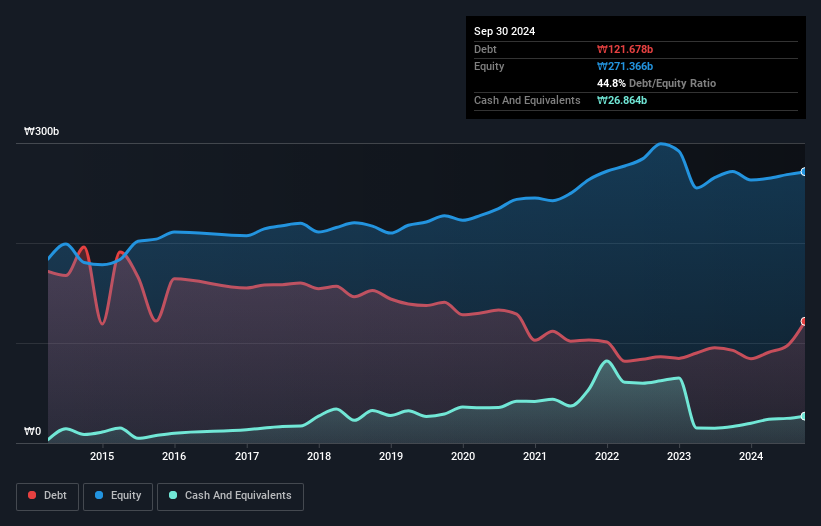The width and height of the screenshot is (821, 526).
Task: Click the 2023 x-axis label
Action: click(679, 456)
